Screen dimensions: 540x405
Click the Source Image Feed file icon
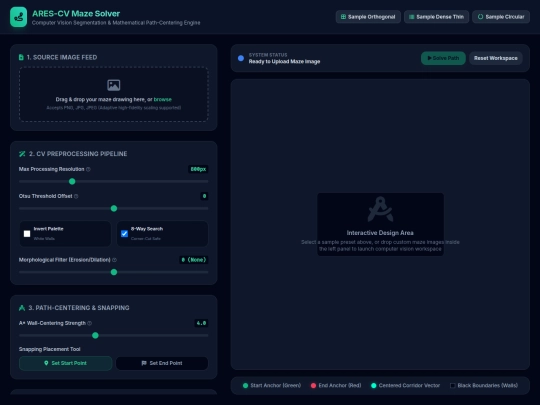pos(21,57)
